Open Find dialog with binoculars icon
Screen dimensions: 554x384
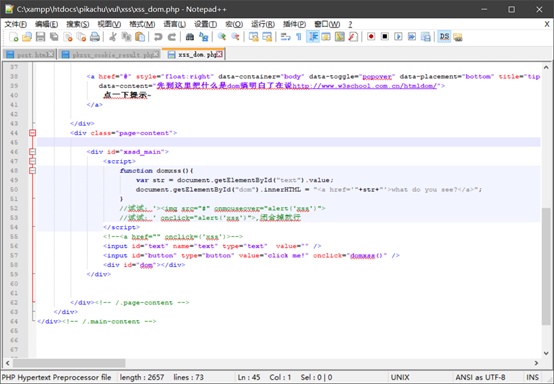tap(190, 37)
